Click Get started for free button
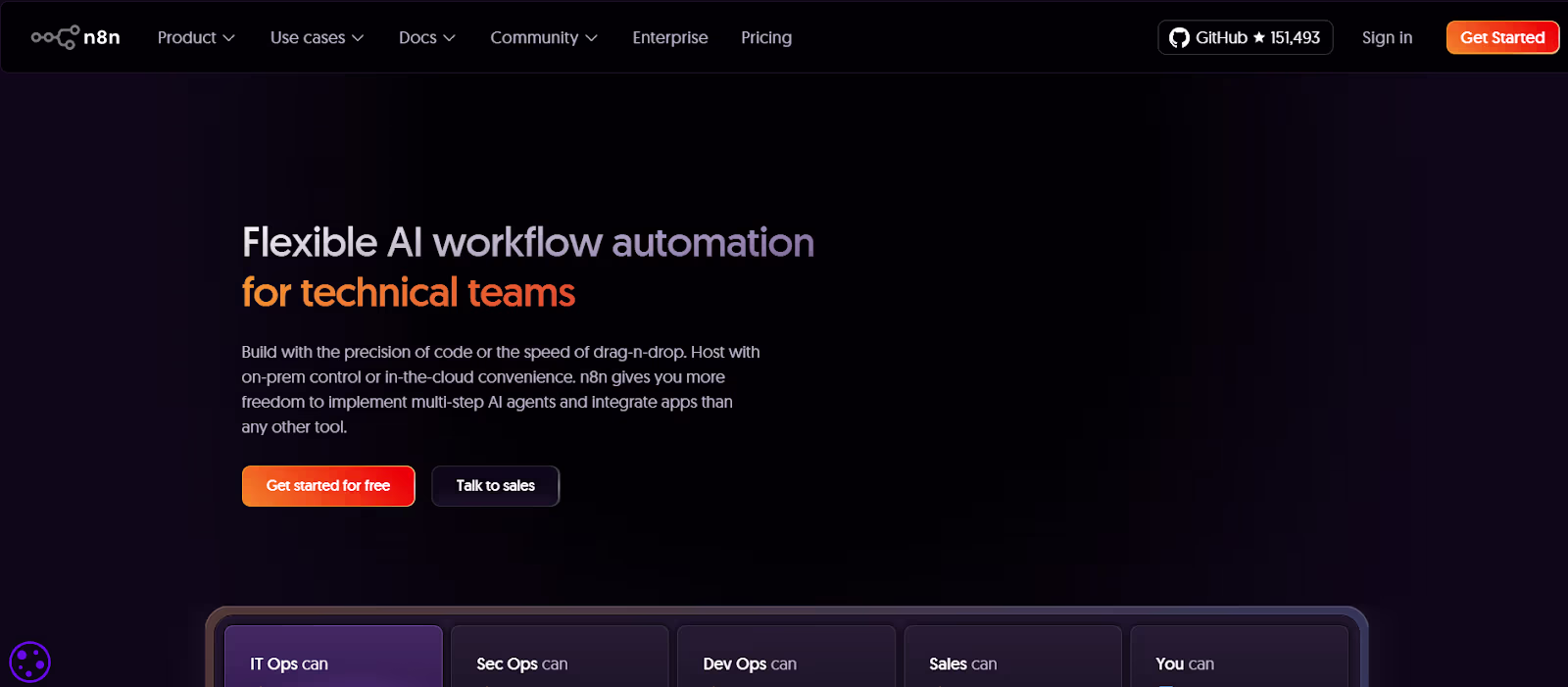This screenshot has height=687, width=1568. click(328, 486)
